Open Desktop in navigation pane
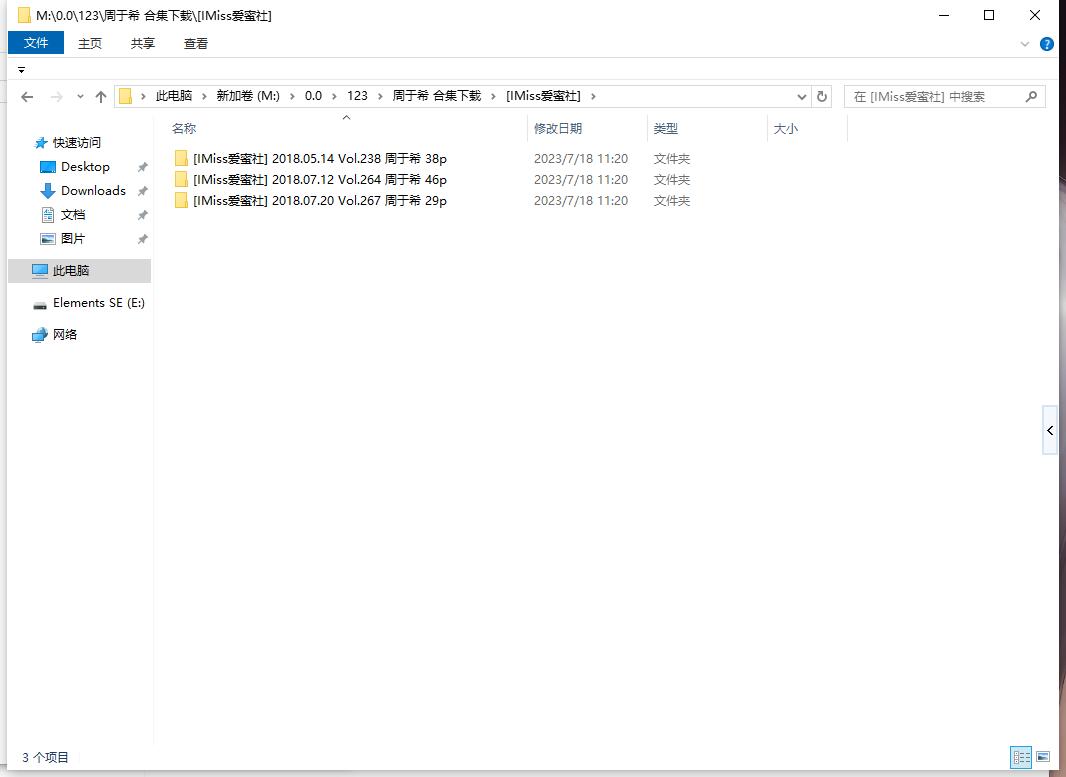Image resolution: width=1066 pixels, height=777 pixels. point(85,167)
